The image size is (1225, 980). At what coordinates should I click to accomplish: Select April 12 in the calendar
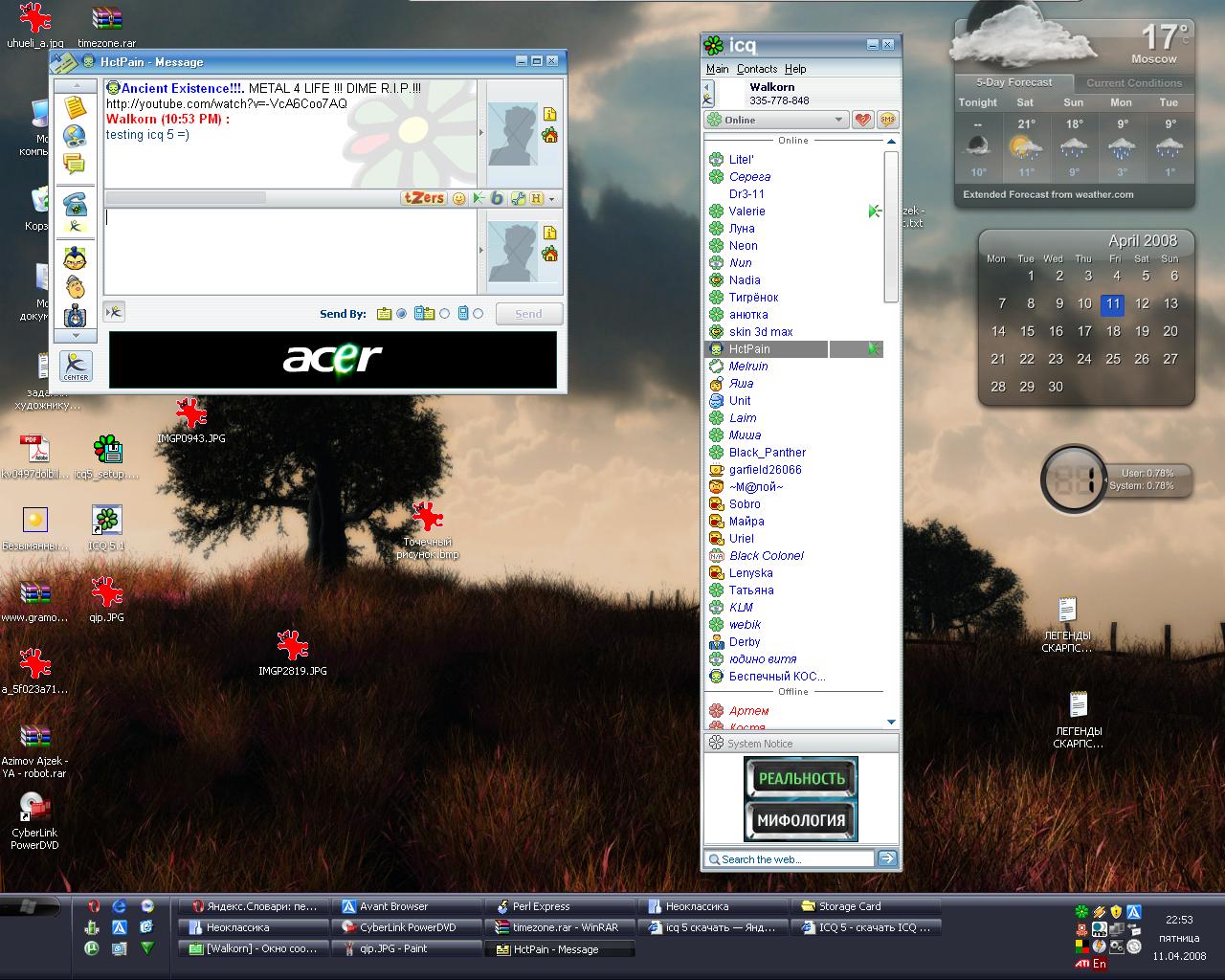1141,303
